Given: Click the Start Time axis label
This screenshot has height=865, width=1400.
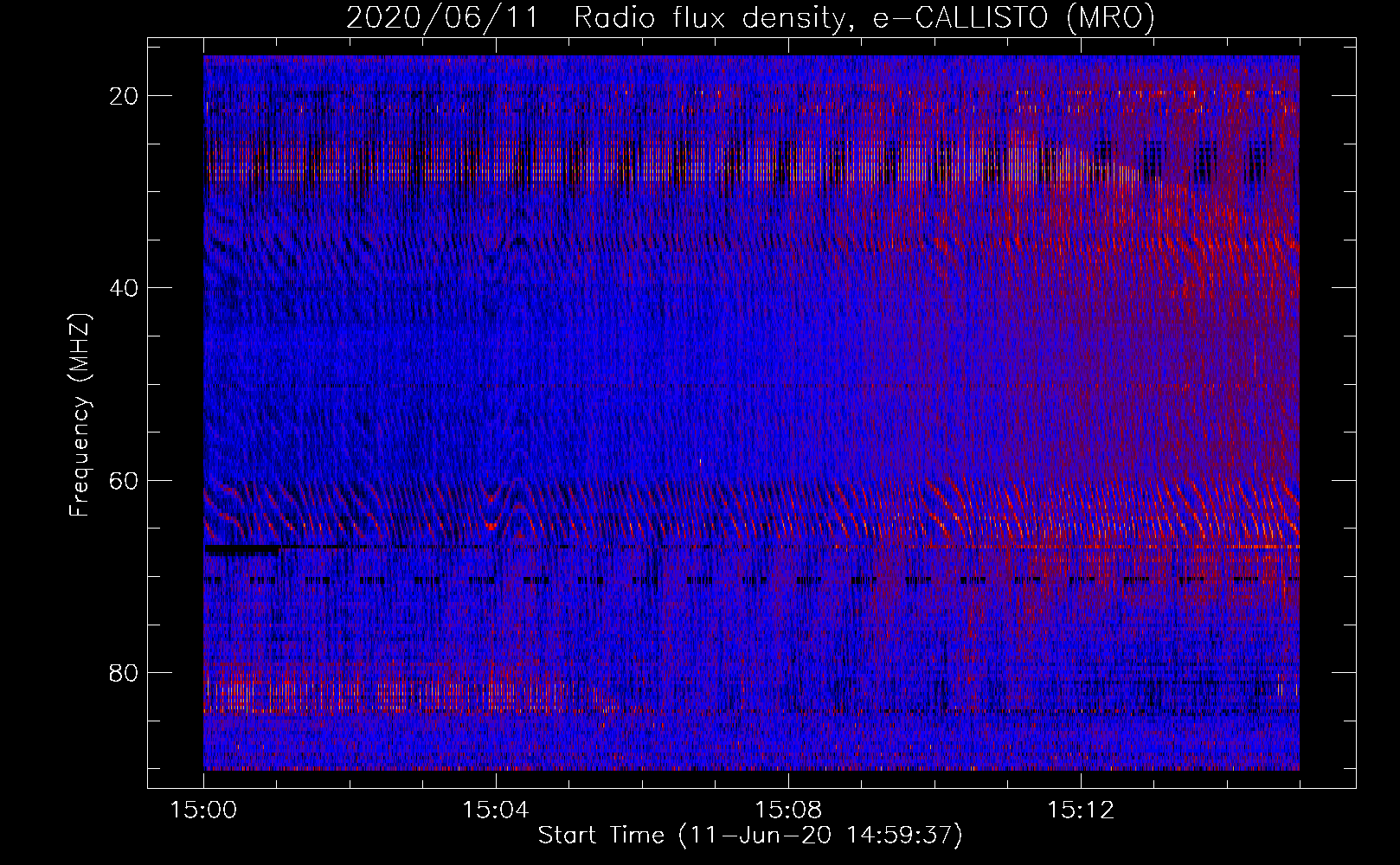Looking at the screenshot, I should [x=750, y=836].
